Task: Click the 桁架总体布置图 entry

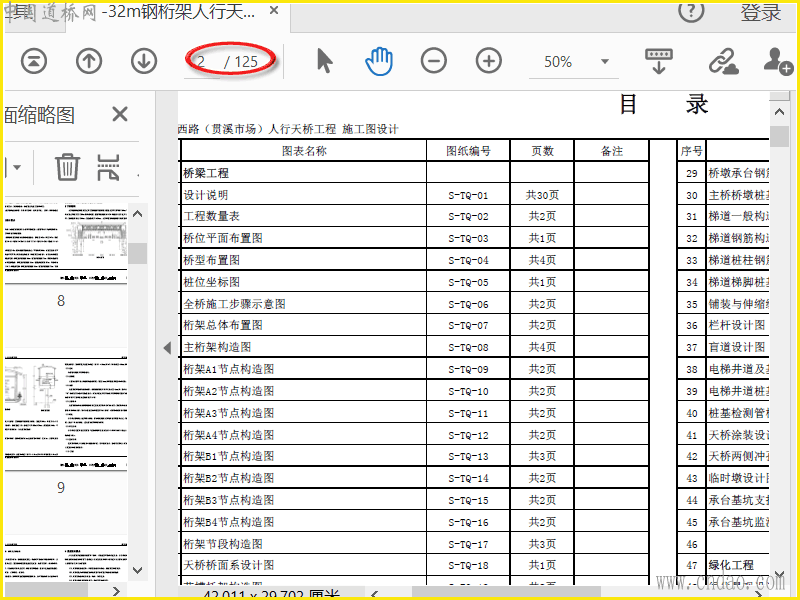Action: click(x=223, y=325)
